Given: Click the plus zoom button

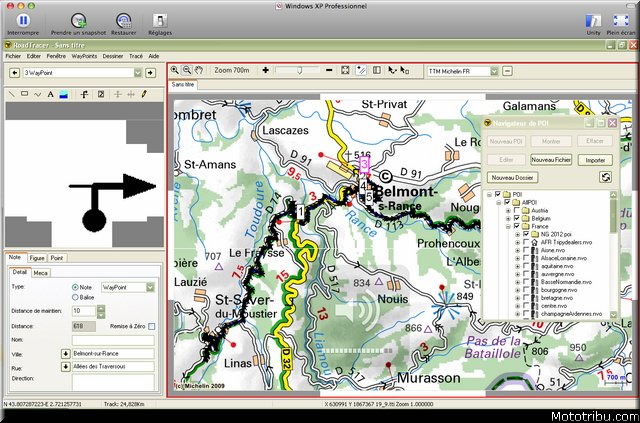Looking at the screenshot, I should point(265,70).
